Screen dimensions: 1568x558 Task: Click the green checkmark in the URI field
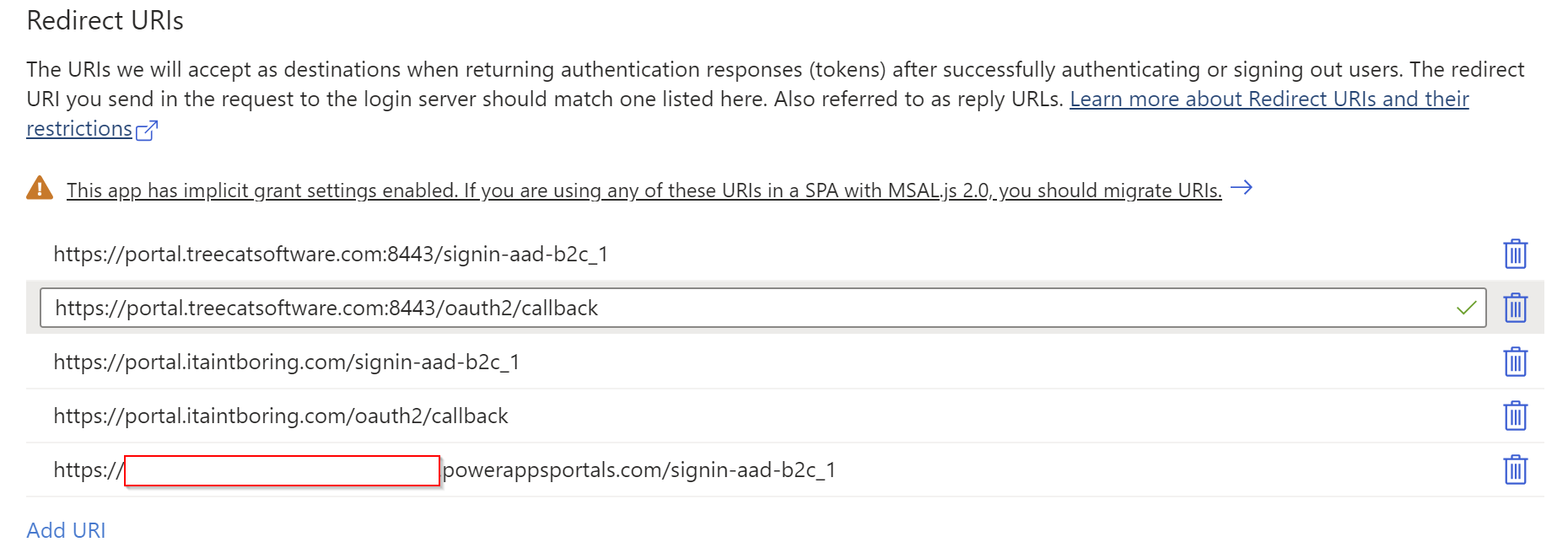click(x=1467, y=308)
